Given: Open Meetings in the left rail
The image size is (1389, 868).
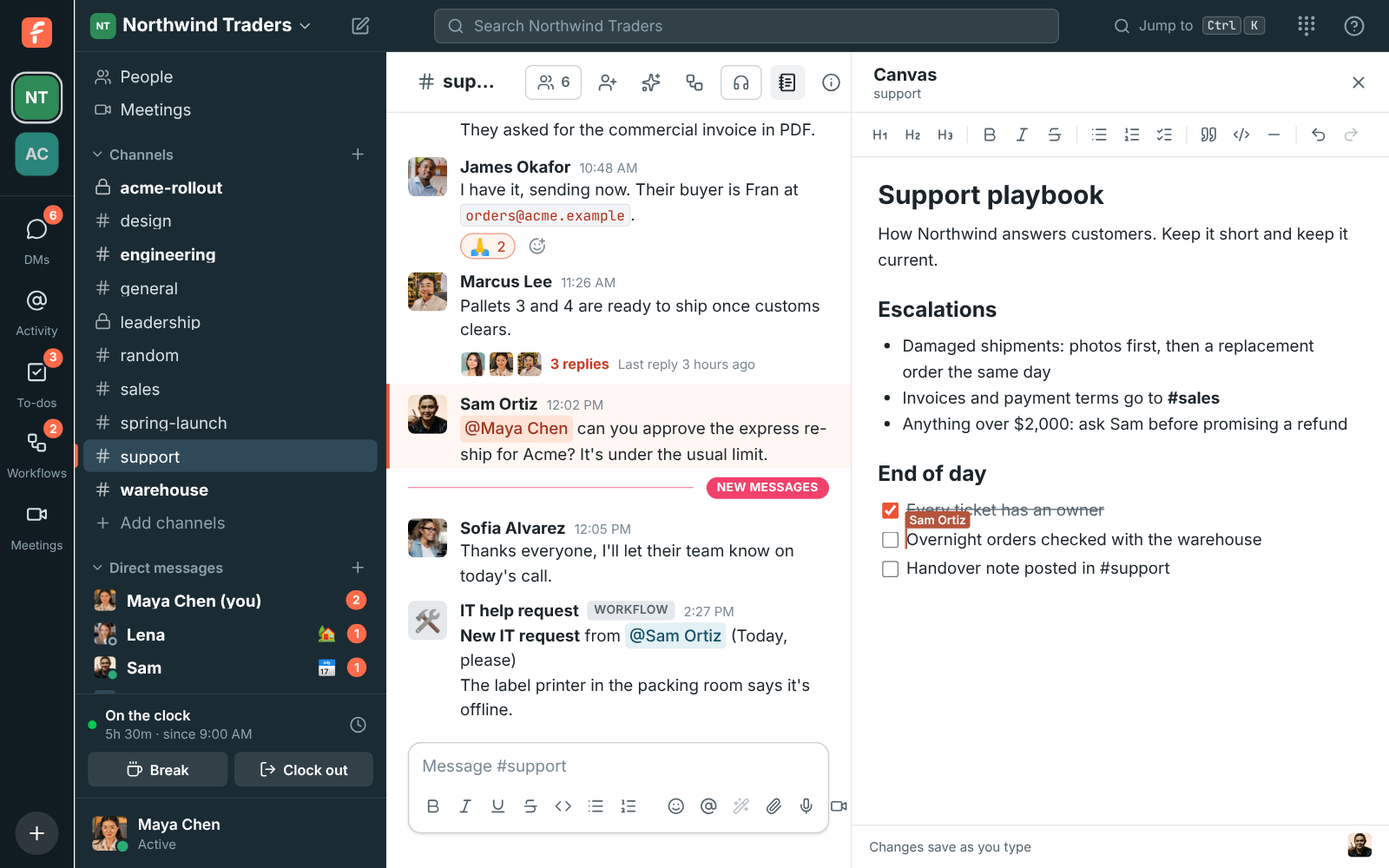Looking at the screenshot, I should [x=36, y=526].
